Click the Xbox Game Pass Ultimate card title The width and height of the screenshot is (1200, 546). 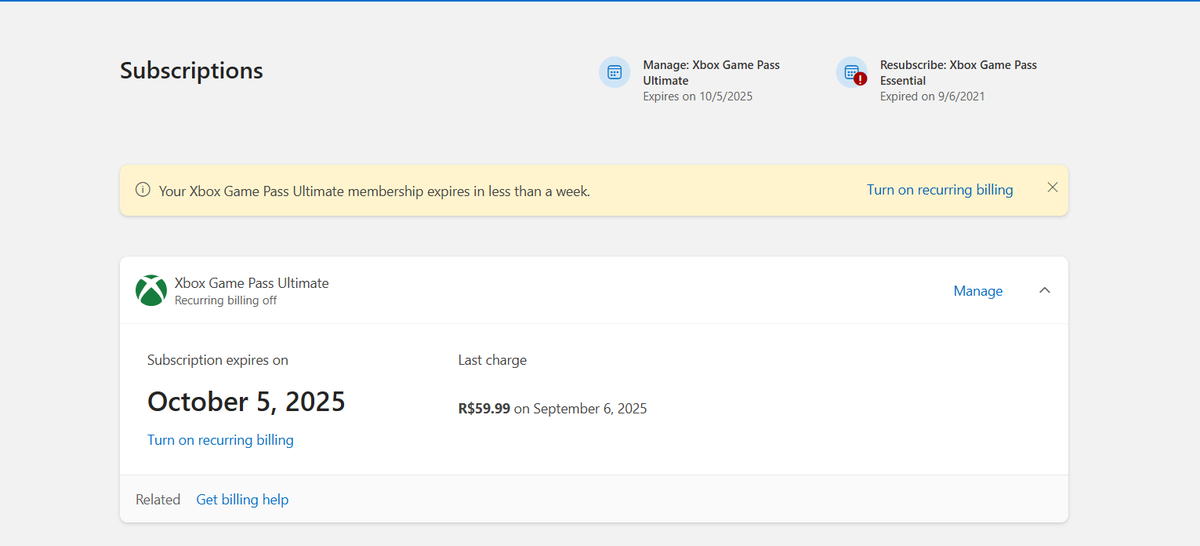click(x=252, y=283)
